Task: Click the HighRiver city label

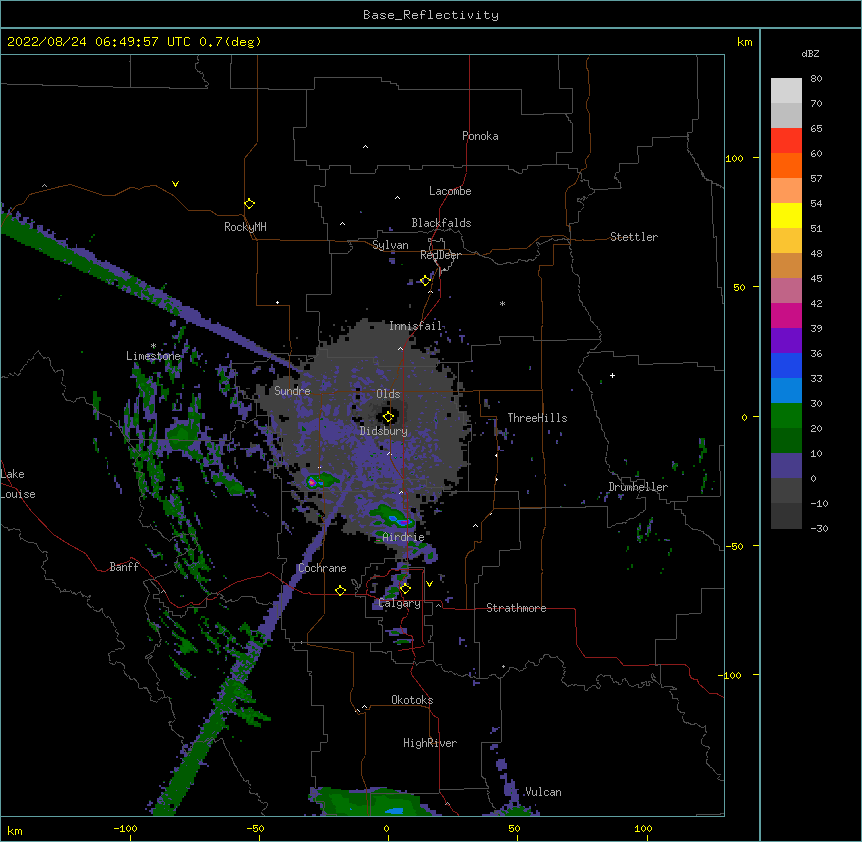Action: point(430,743)
